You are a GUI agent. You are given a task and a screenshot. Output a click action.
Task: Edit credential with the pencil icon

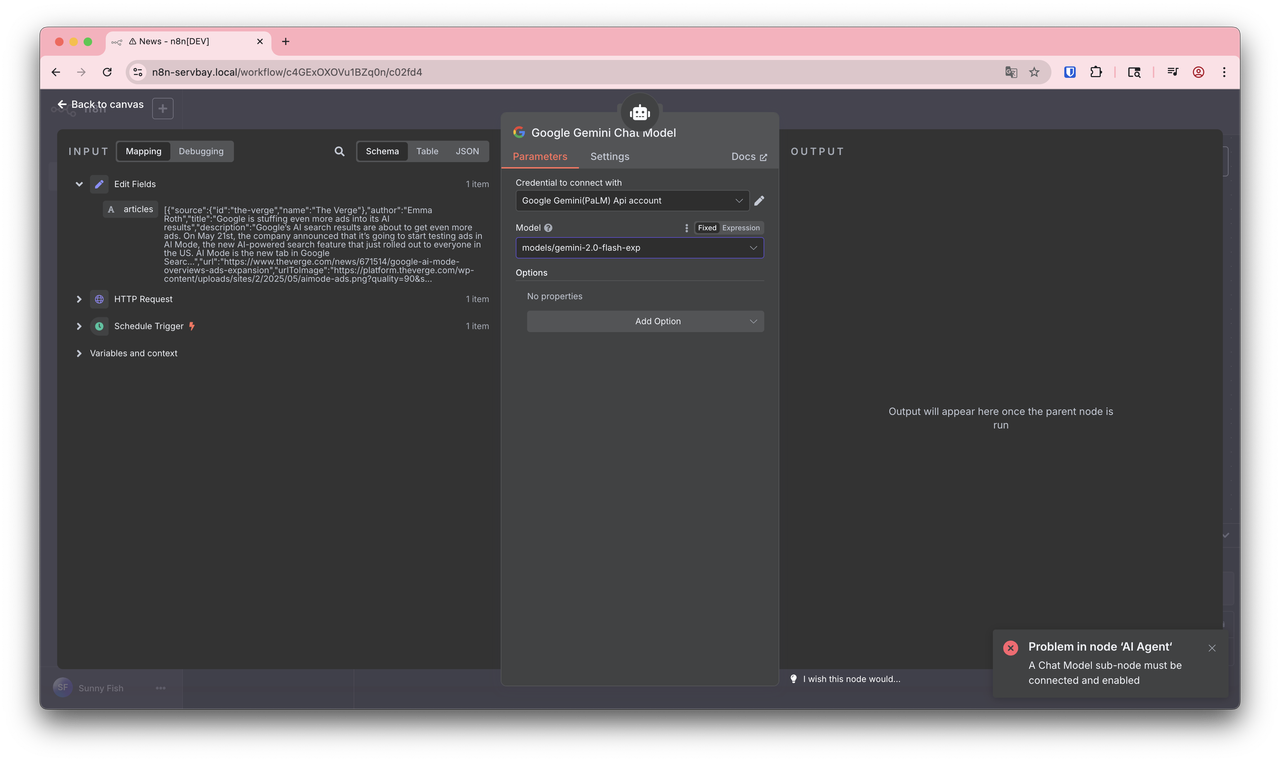pyautogui.click(x=759, y=200)
